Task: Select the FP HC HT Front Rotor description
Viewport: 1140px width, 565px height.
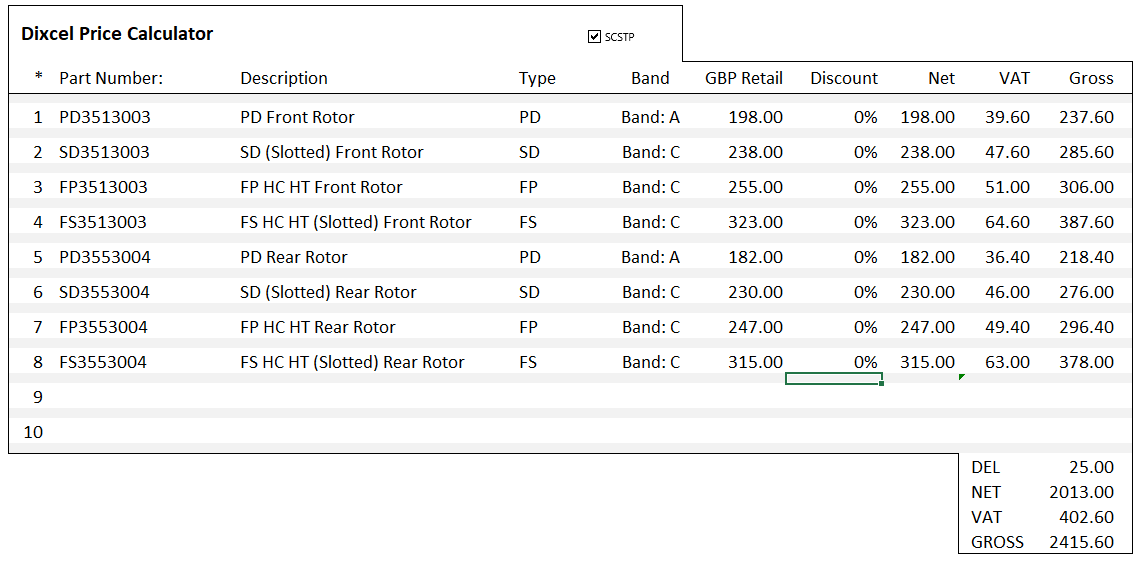Action: tap(321, 187)
